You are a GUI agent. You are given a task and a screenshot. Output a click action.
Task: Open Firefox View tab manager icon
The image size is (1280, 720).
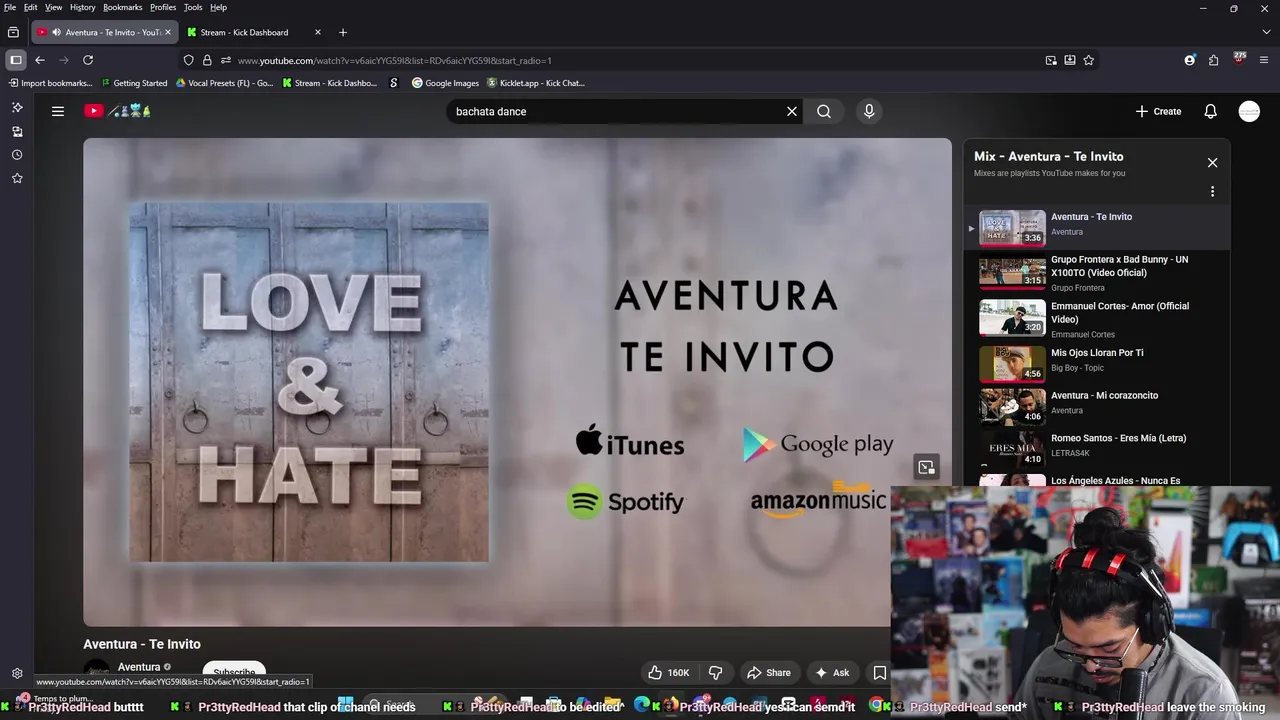pyautogui.click(x=13, y=32)
